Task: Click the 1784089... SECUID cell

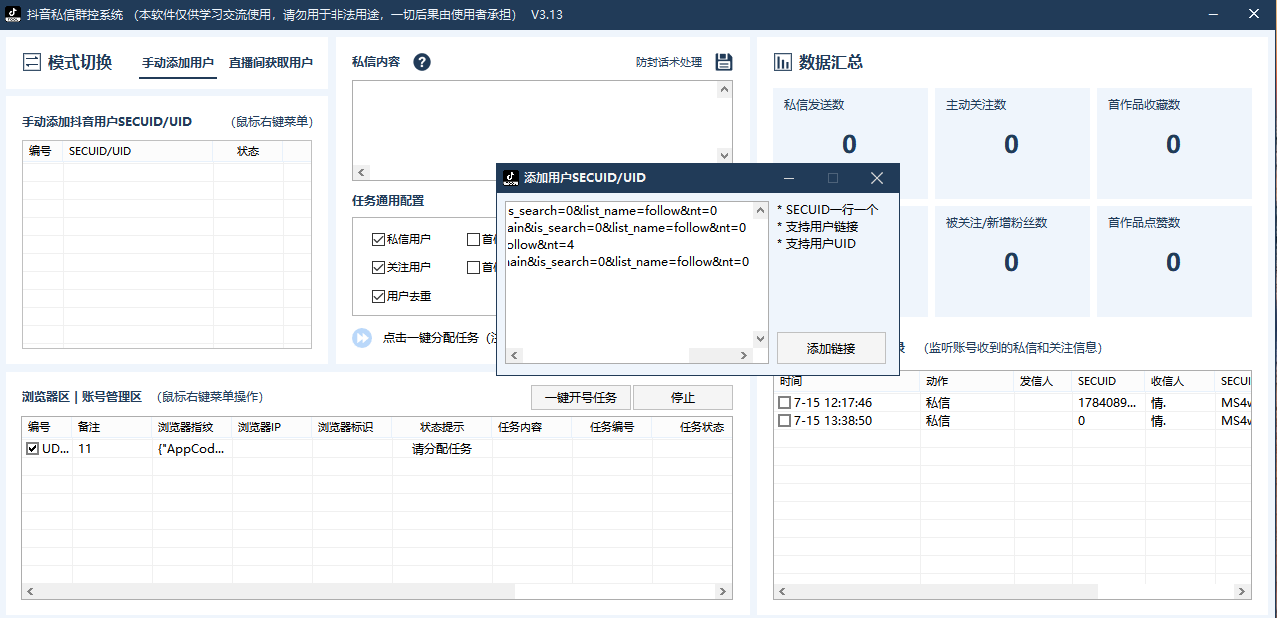Action: [1108, 403]
